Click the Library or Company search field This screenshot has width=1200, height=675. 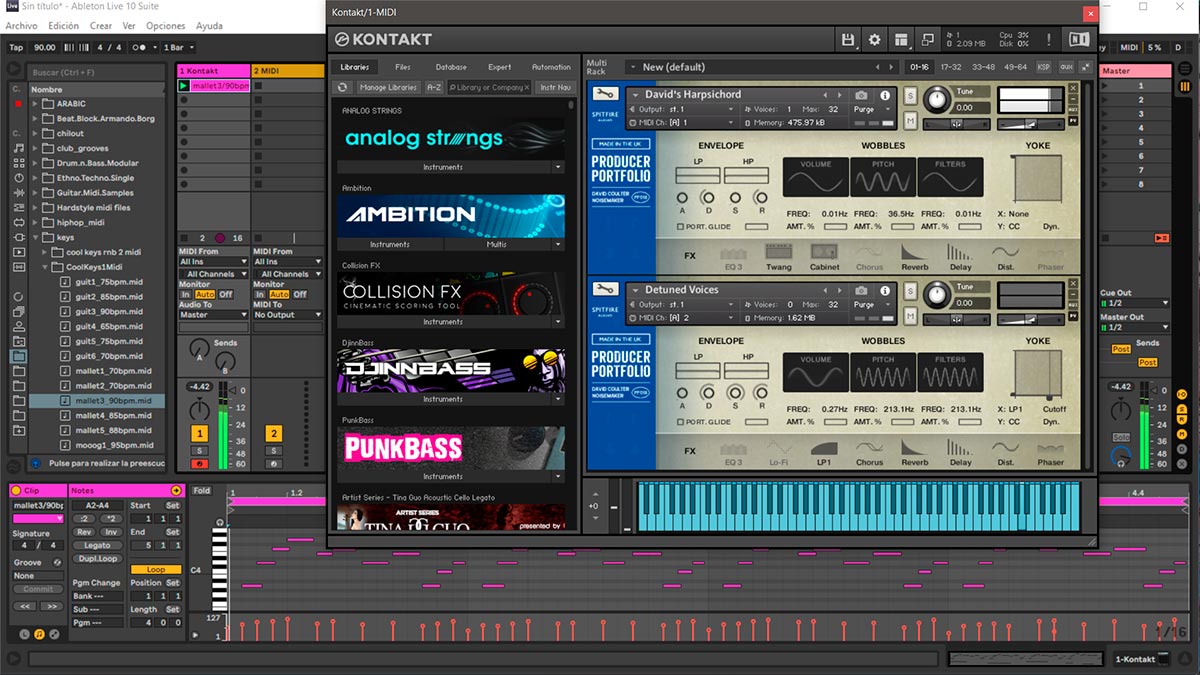point(489,87)
